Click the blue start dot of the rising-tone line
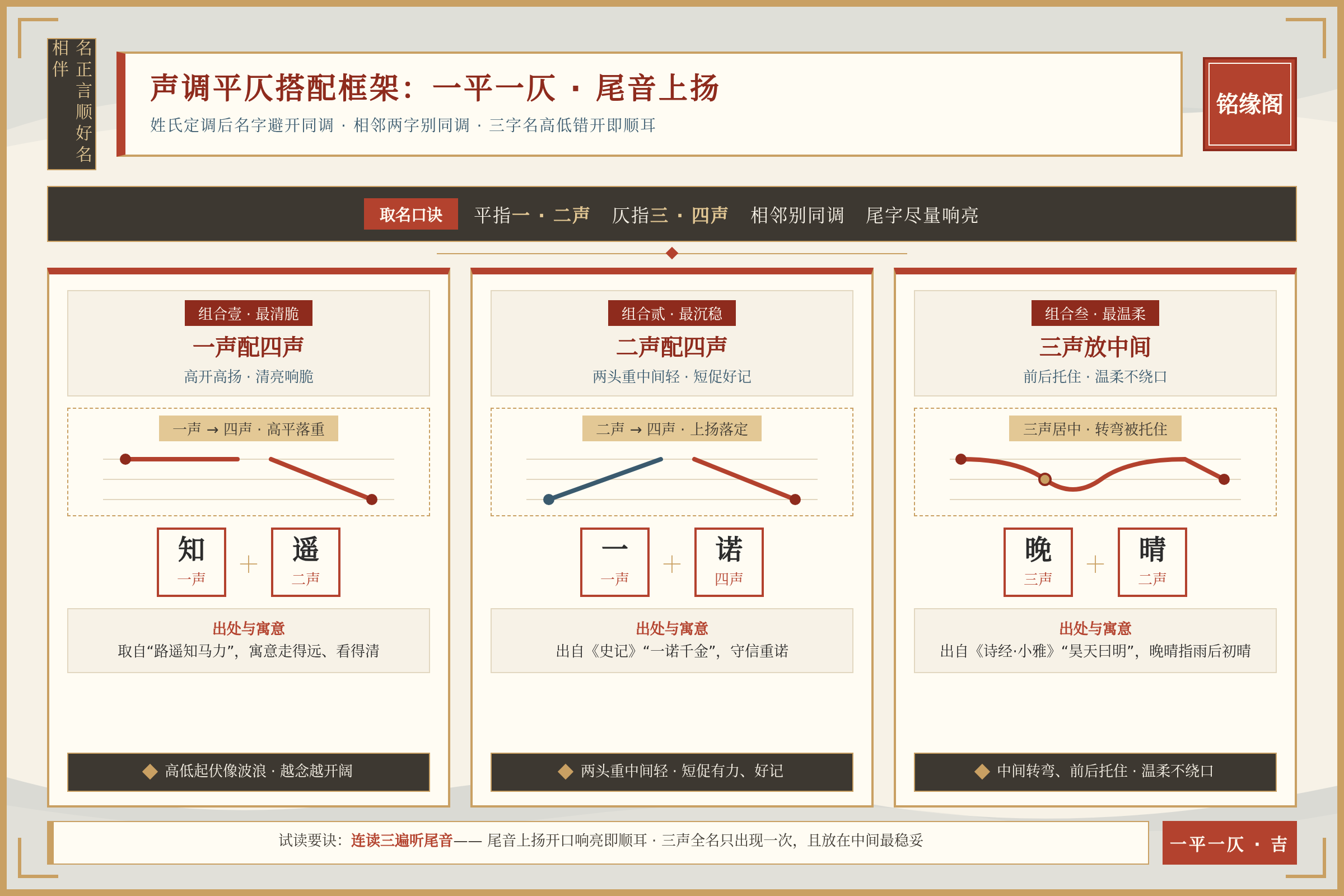 [549, 500]
